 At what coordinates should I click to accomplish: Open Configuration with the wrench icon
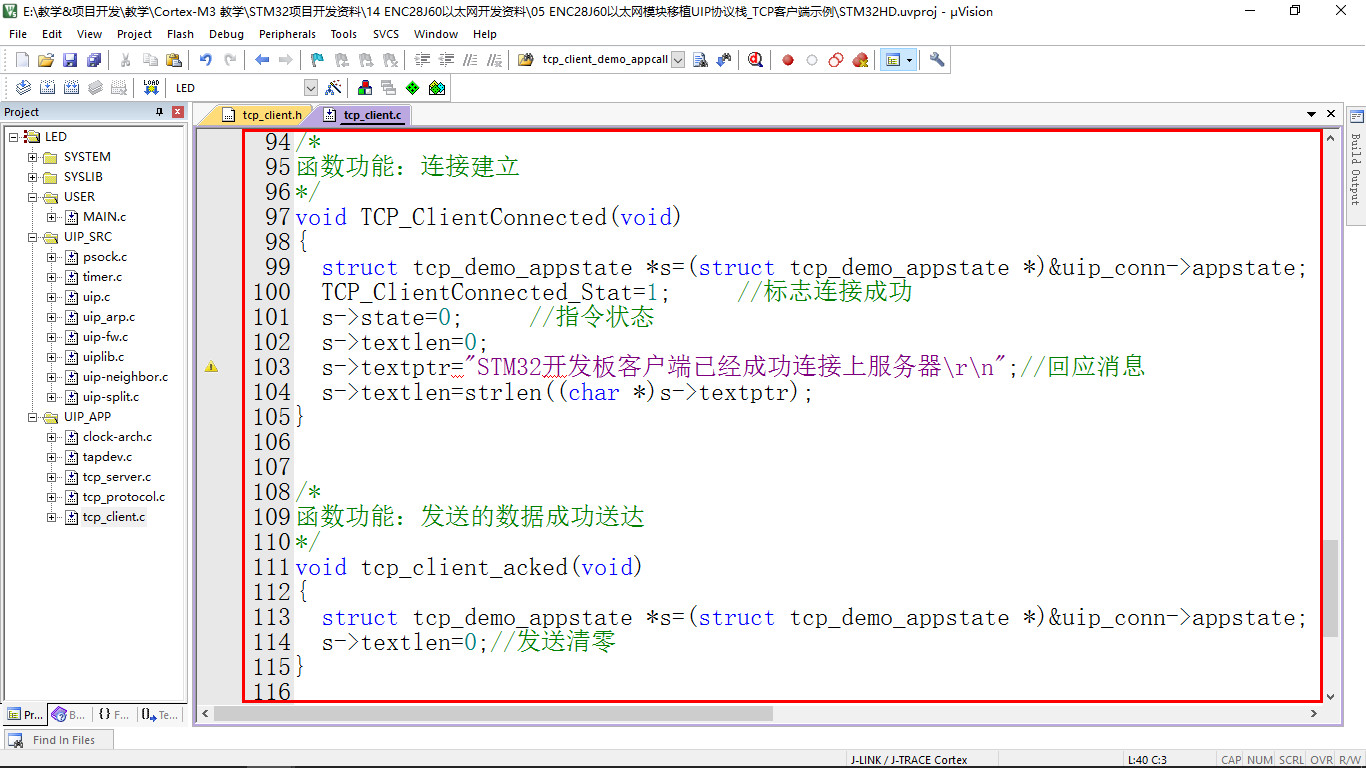[x=937, y=60]
